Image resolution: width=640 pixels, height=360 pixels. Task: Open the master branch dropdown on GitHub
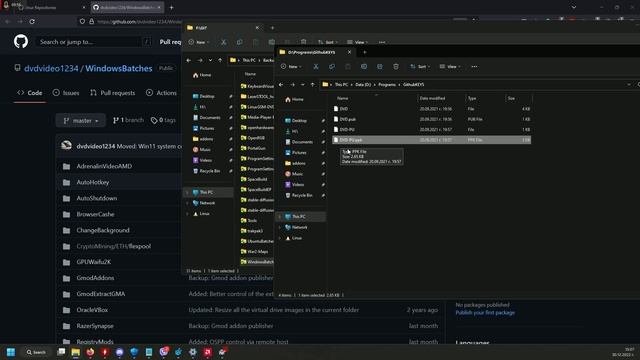pos(81,120)
